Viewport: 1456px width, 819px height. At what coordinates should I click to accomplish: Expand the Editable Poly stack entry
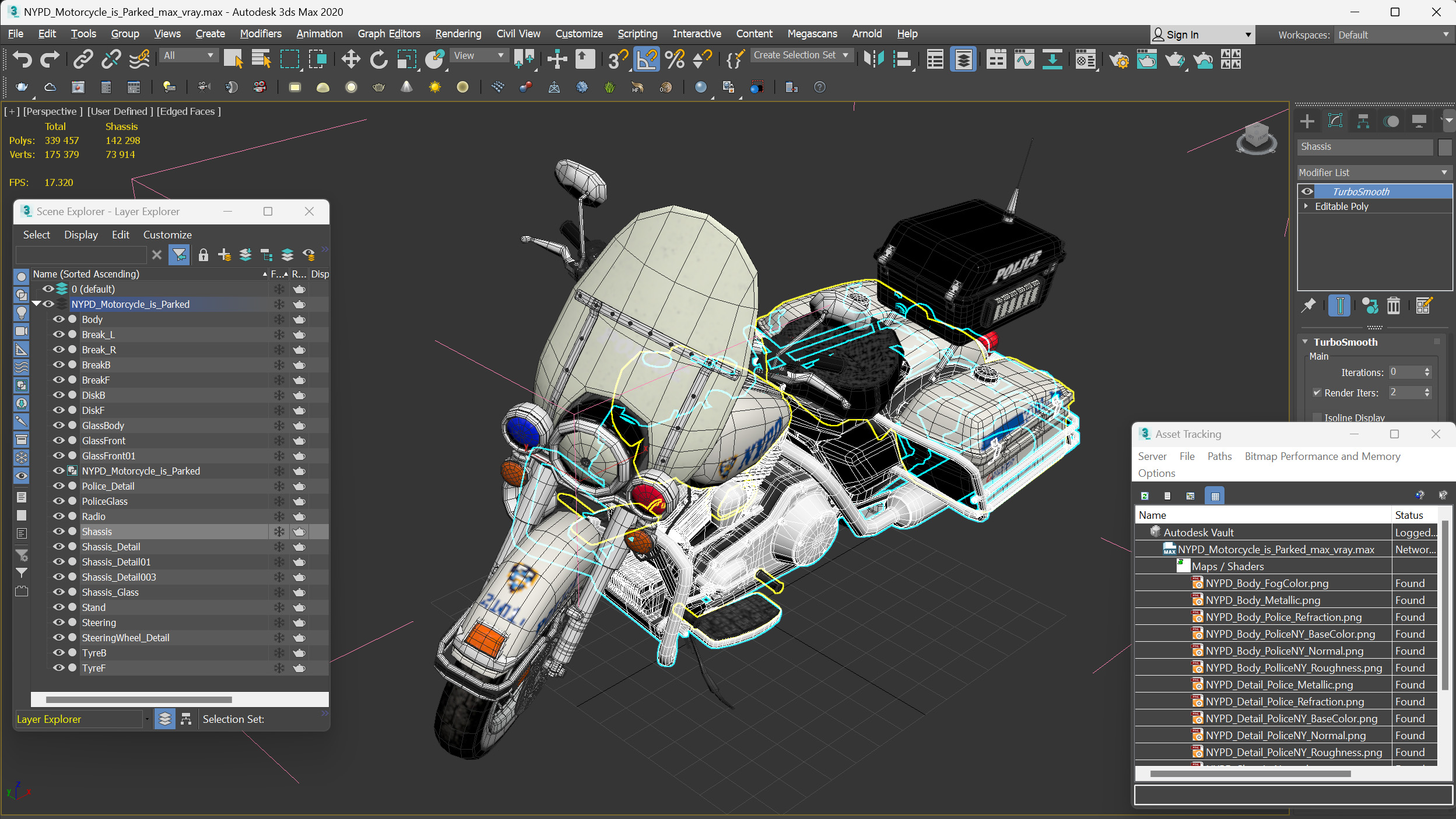click(x=1306, y=206)
